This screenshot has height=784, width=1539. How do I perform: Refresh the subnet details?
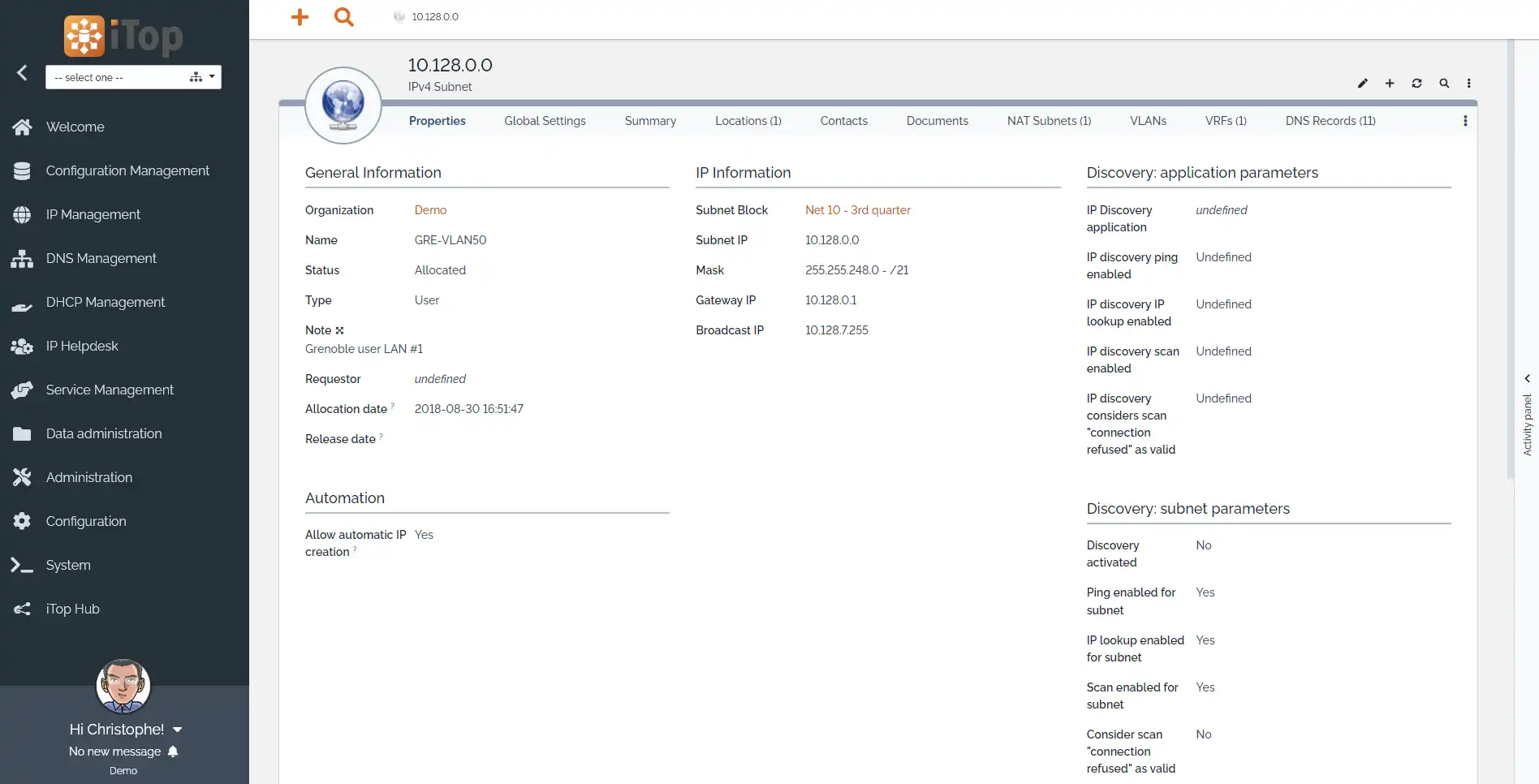pos(1416,84)
